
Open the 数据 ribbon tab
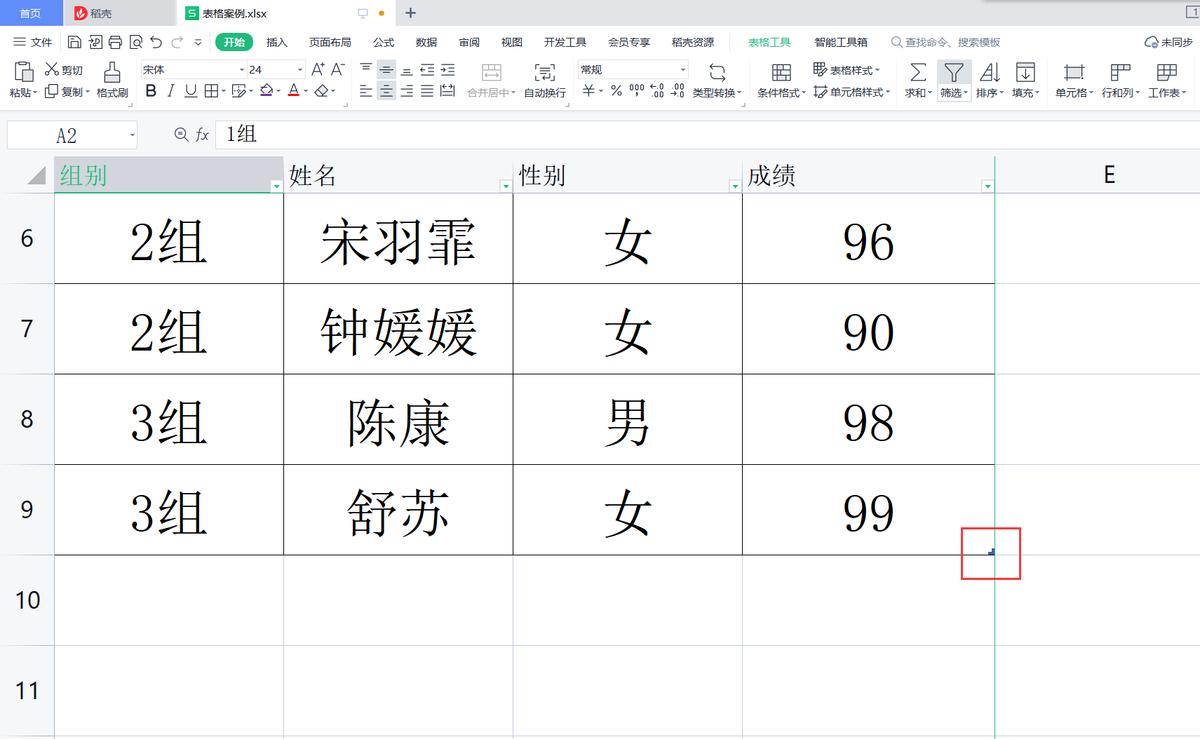pyautogui.click(x=425, y=42)
